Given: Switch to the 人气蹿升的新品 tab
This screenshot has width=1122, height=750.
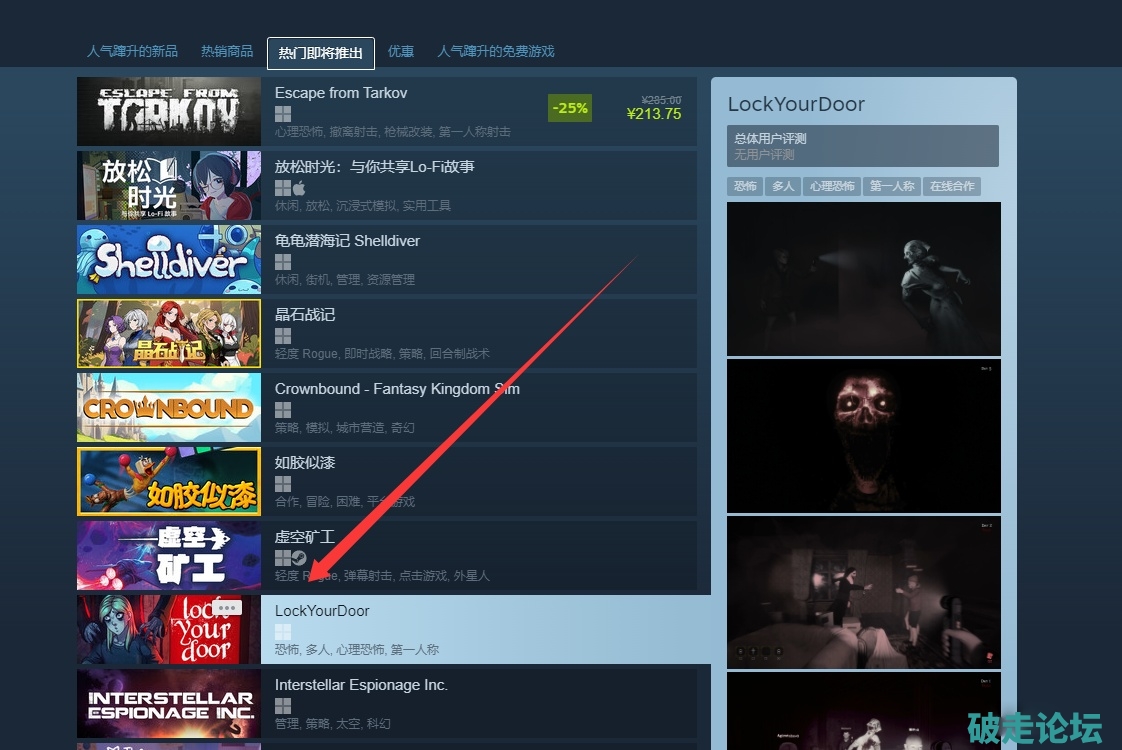Looking at the screenshot, I should pos(132,52).
